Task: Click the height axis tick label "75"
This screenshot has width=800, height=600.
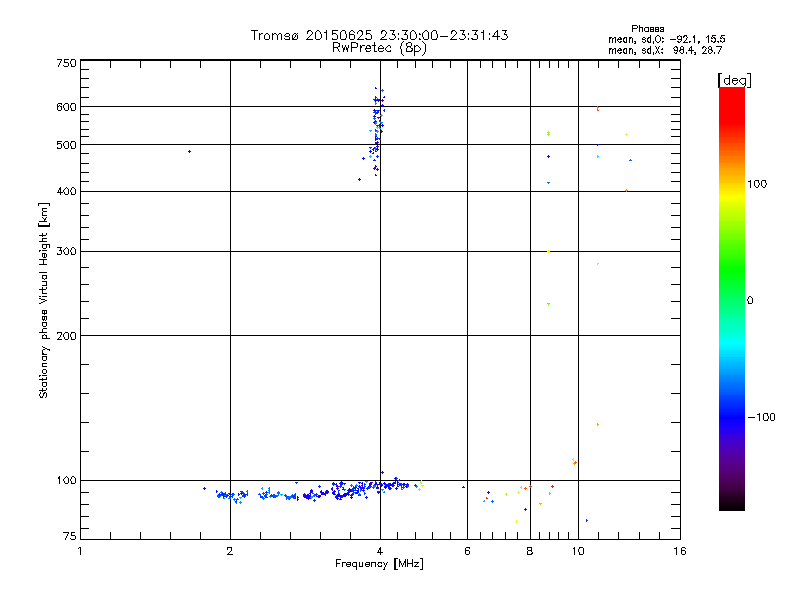Action: click(x=70, y=536)
